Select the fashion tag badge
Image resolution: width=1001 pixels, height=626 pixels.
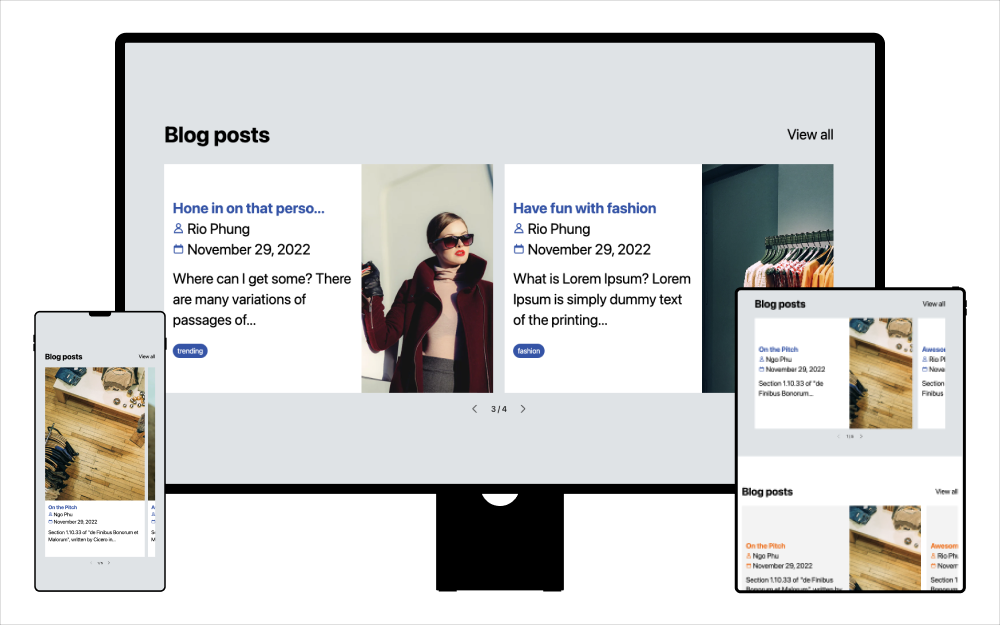[529, 351]
